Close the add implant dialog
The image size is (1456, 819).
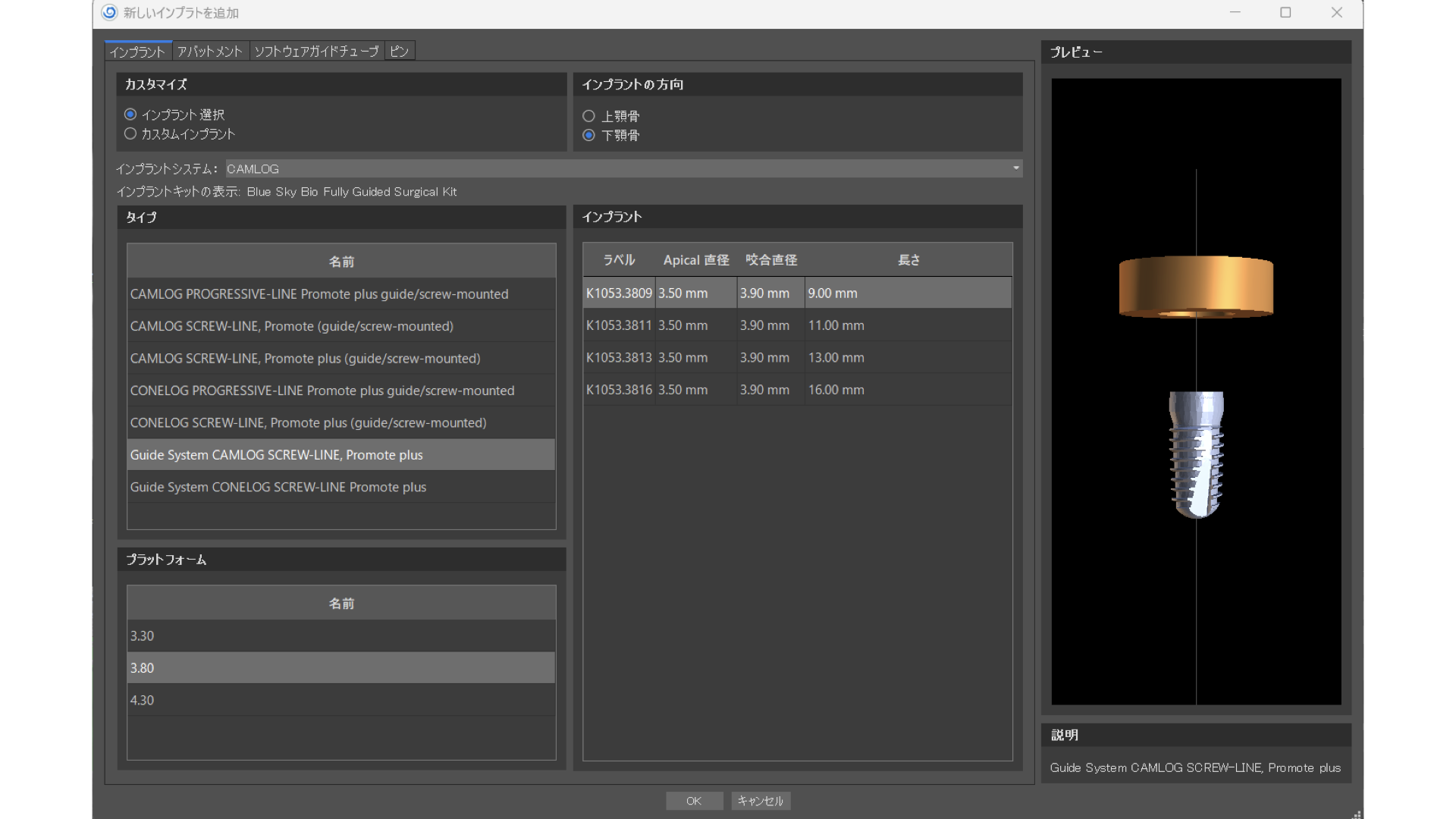pyautogui.click(x=1336, y=12)
